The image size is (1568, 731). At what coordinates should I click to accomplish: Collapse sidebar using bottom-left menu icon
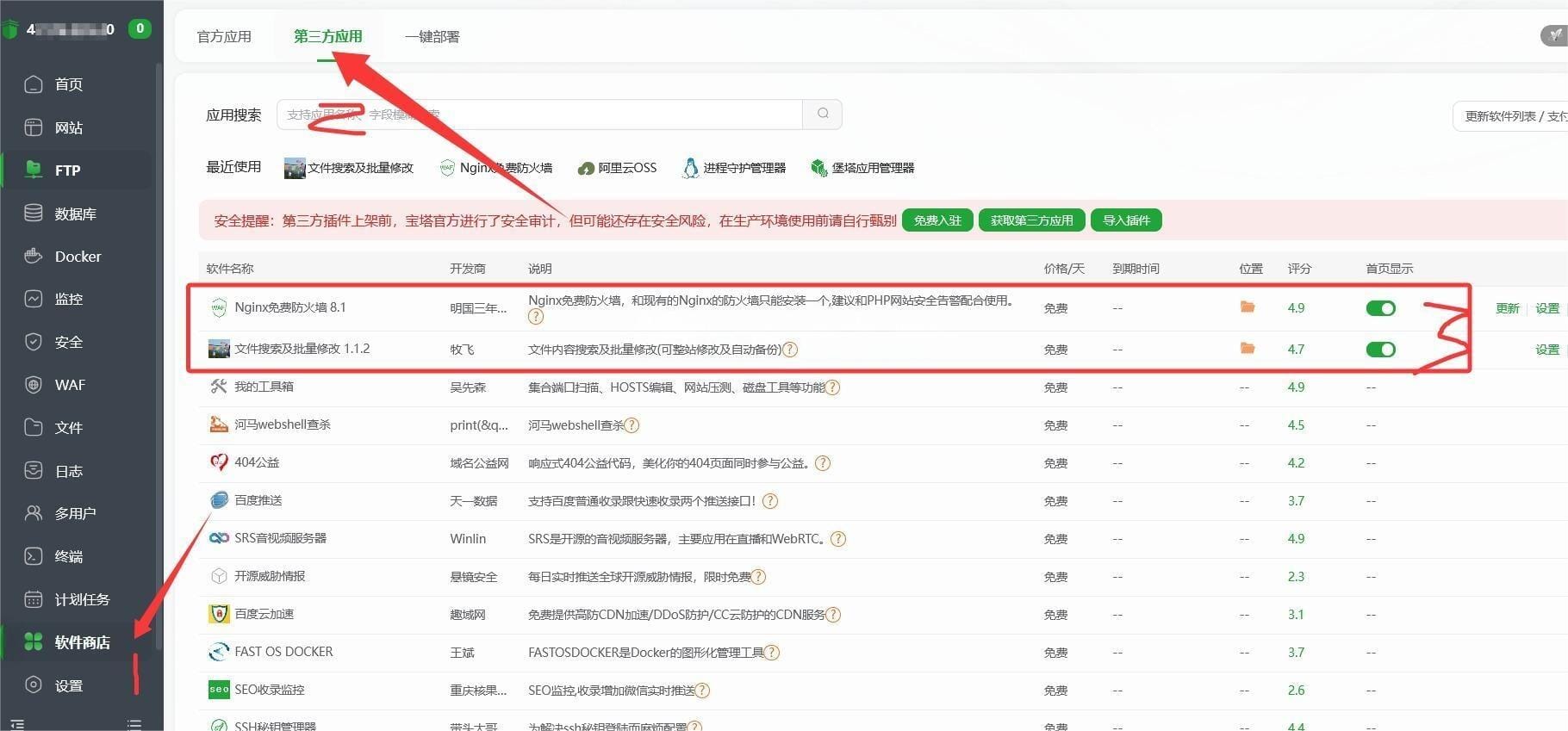(x=17, y=724)
